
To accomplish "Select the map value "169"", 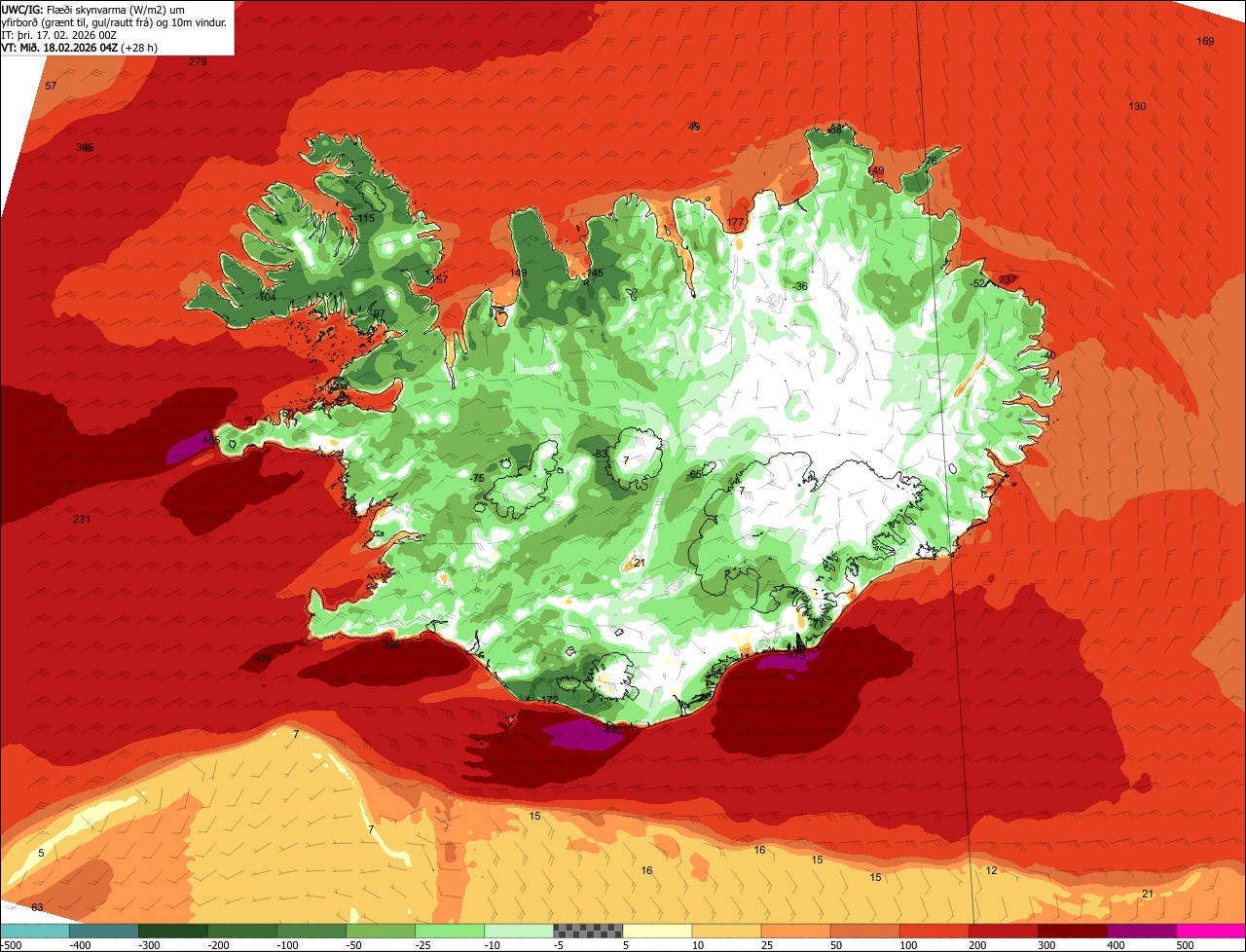I will (x=1205, y=41).
